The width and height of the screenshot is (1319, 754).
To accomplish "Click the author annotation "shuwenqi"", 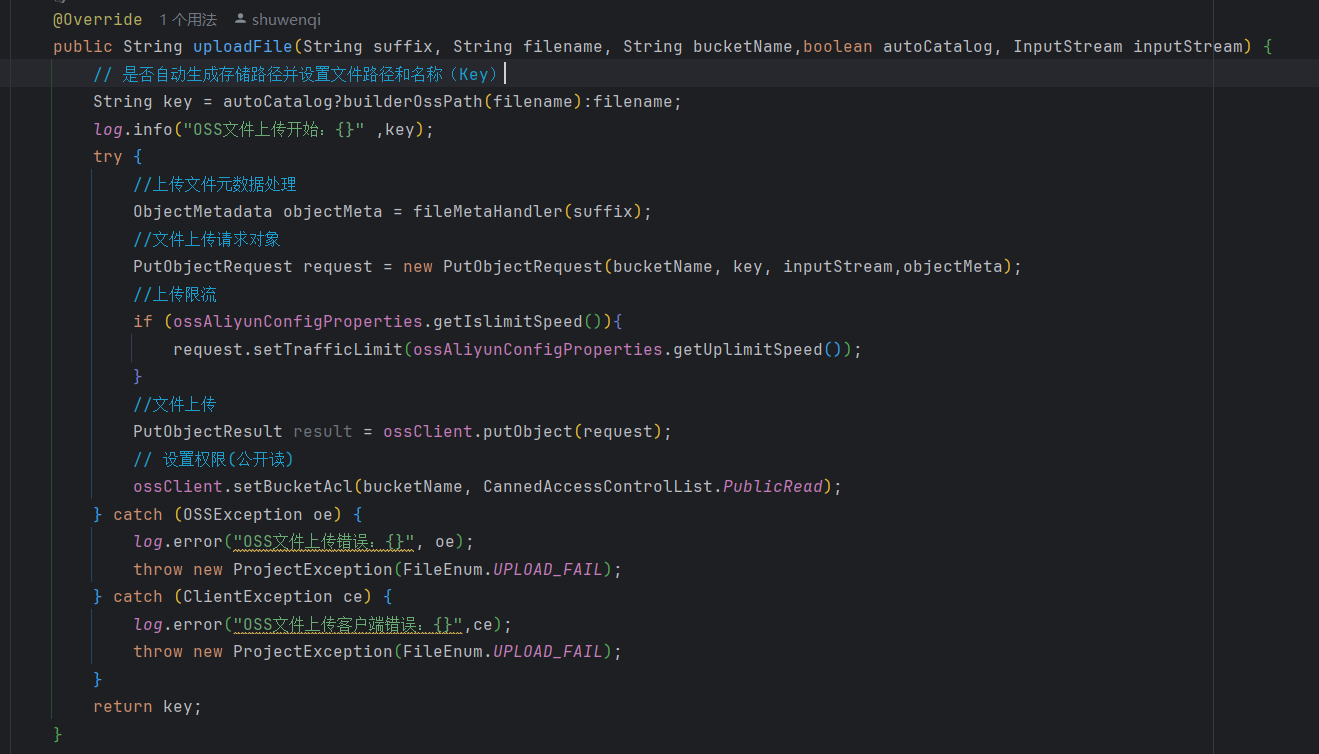I will [x=287, y=19].
